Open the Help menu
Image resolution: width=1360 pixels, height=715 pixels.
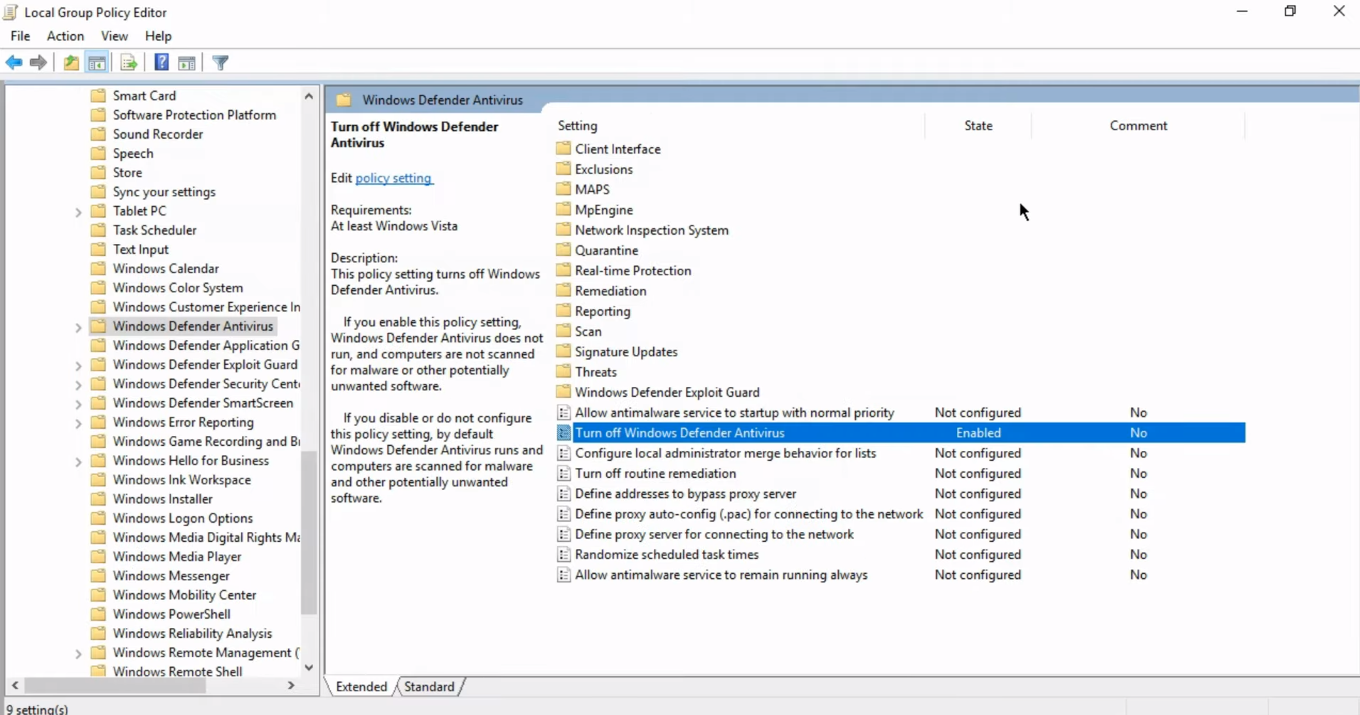[x=158, y=36]
